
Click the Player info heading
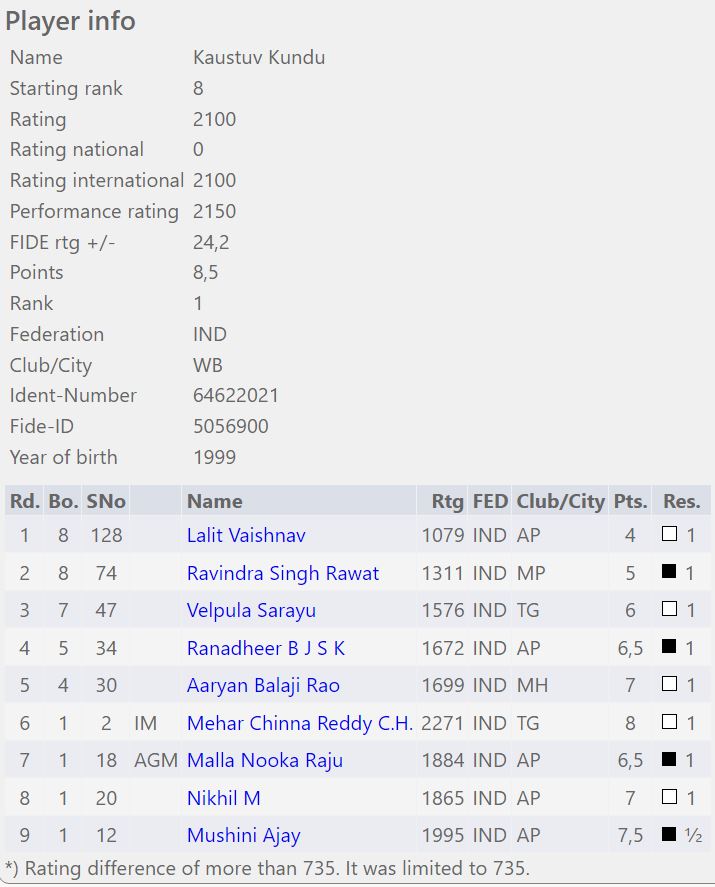click(x=71, y=21)
